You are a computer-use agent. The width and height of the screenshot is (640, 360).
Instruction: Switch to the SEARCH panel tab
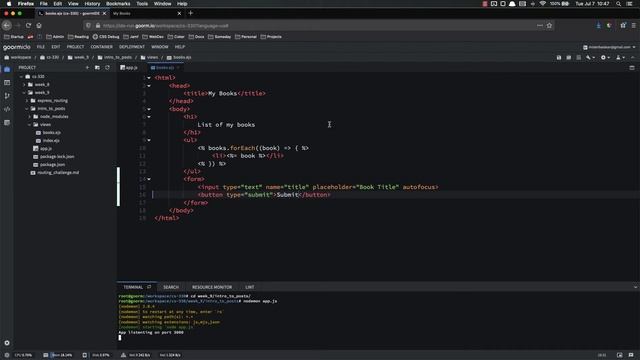point(171,287)
